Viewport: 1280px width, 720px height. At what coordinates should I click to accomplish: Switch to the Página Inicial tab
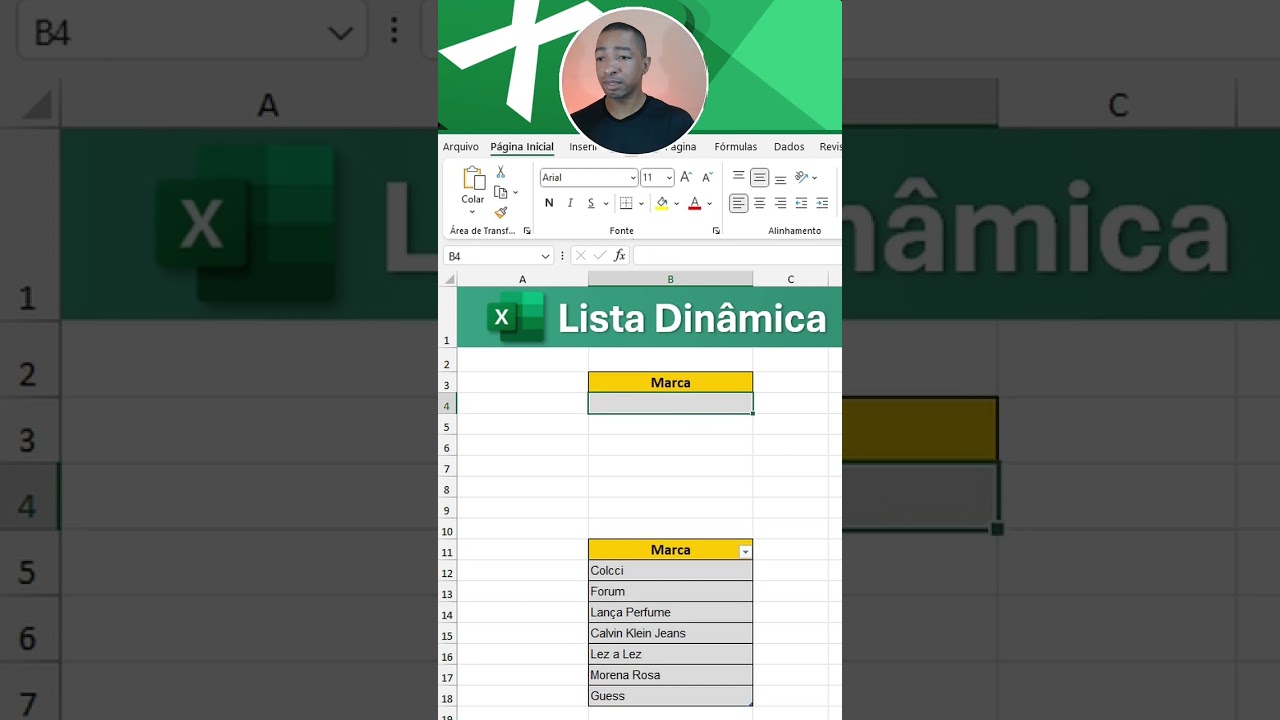pyautogui.click(x=522, y=147)
